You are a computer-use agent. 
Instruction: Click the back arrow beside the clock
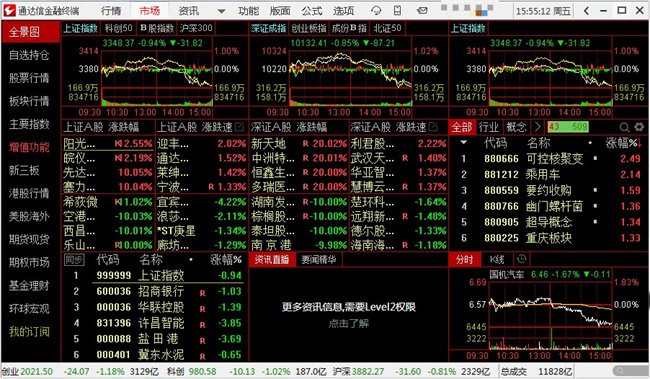point(586,10)
